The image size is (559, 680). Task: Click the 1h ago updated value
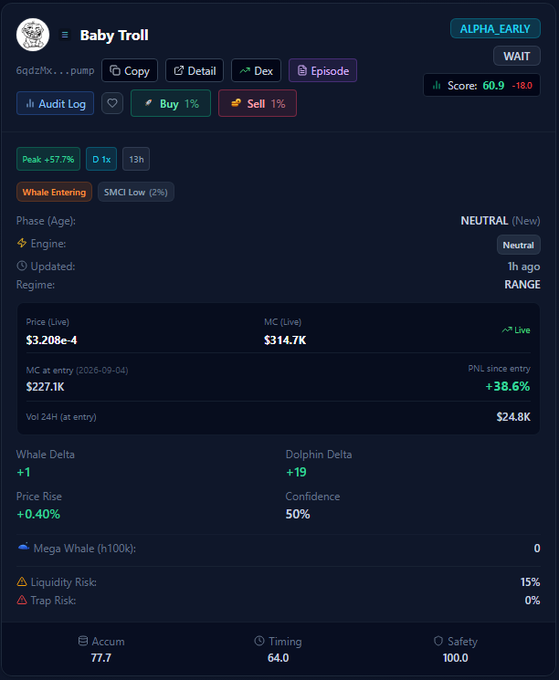point(524,266)
